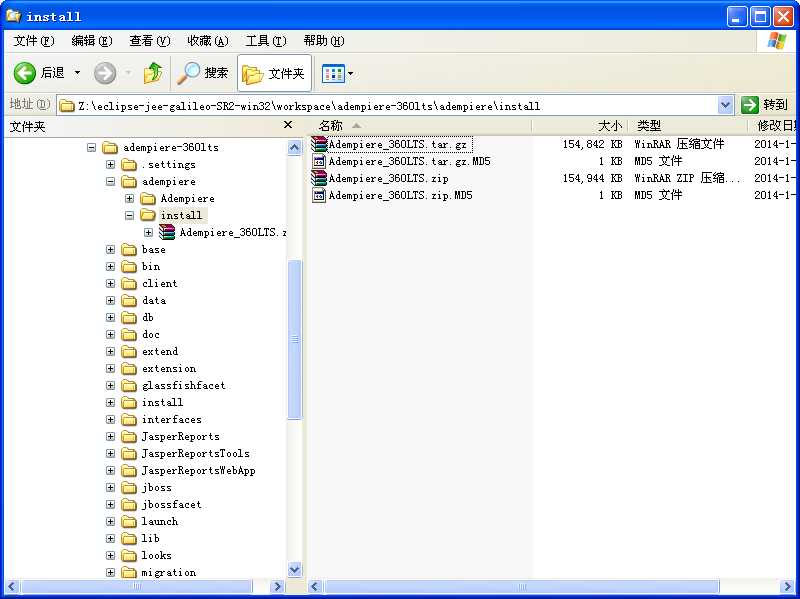
Task: Click the folder tree vertical scrollbar thumb
Action: click(294, 340)
